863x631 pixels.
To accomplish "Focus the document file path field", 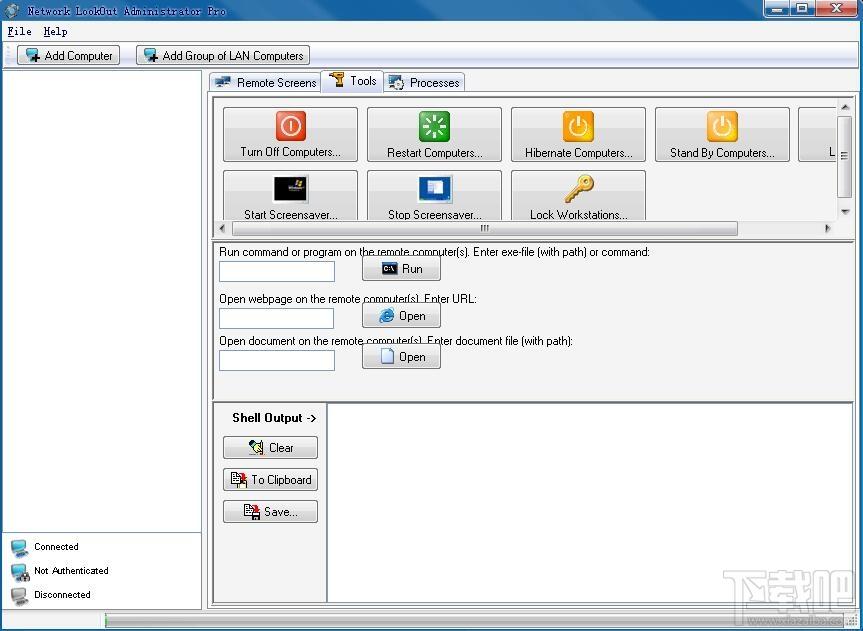I will click(277, 360).
